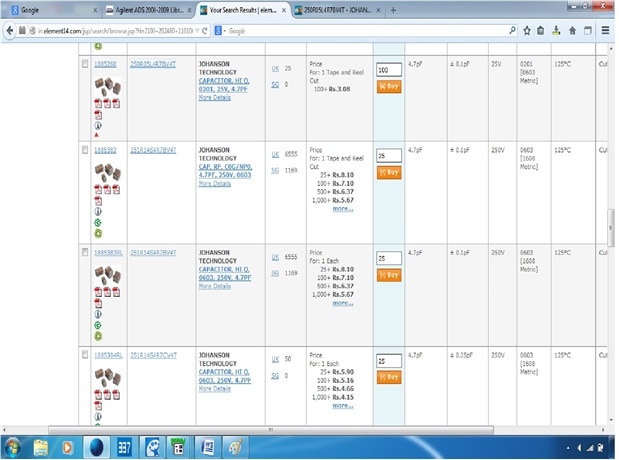The width and height of the screenshot is (619, 460).
Task: Open the capacitor product image for 1885383
Action: click(108, 173)
